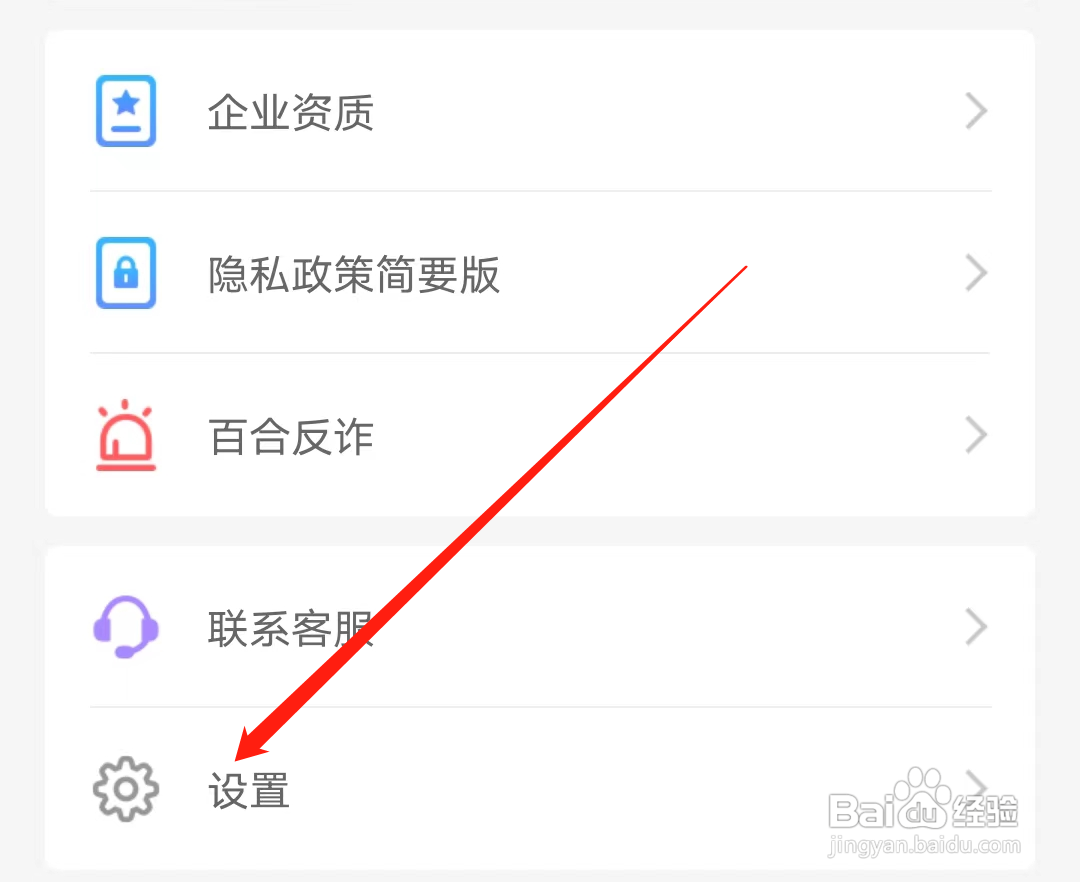This screenshot has width=1080, height=882.
Task: Expand 百合反诈 via its right chevron
Action: click(976, 434)
